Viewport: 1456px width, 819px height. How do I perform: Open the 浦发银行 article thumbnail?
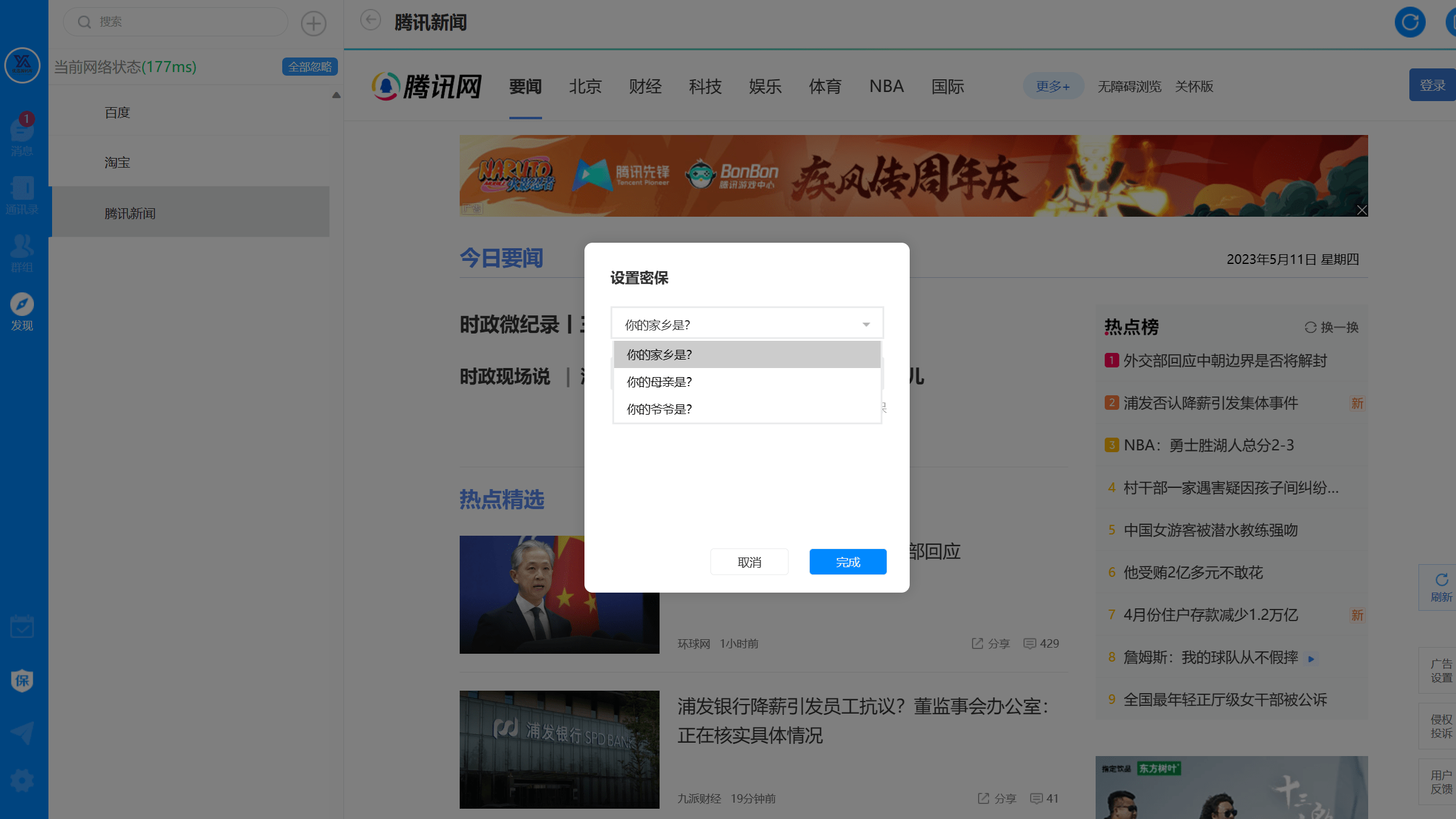(x=559, y=749)
